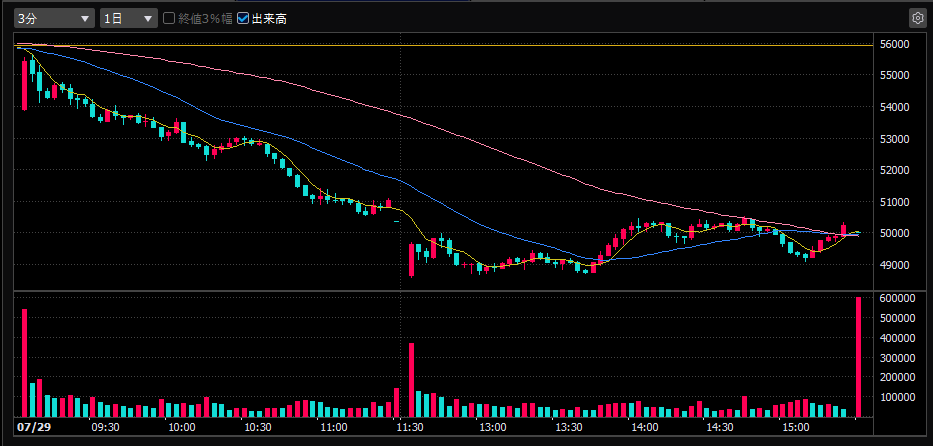Viewport: 933px width, 446px height.
Task: Click the 10:30 time axis label
Action: (x=258, y=427)
